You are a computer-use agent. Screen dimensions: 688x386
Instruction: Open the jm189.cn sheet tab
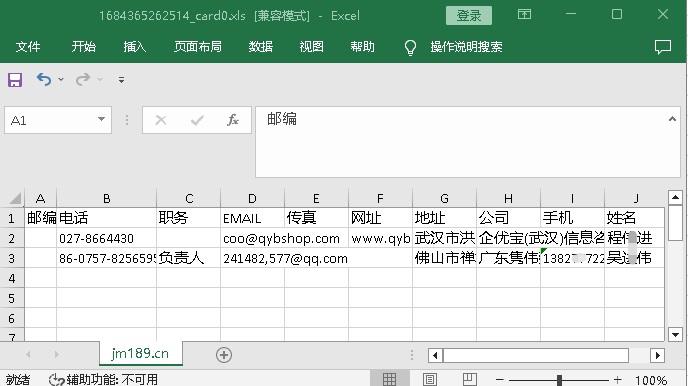tap(140, 353)
